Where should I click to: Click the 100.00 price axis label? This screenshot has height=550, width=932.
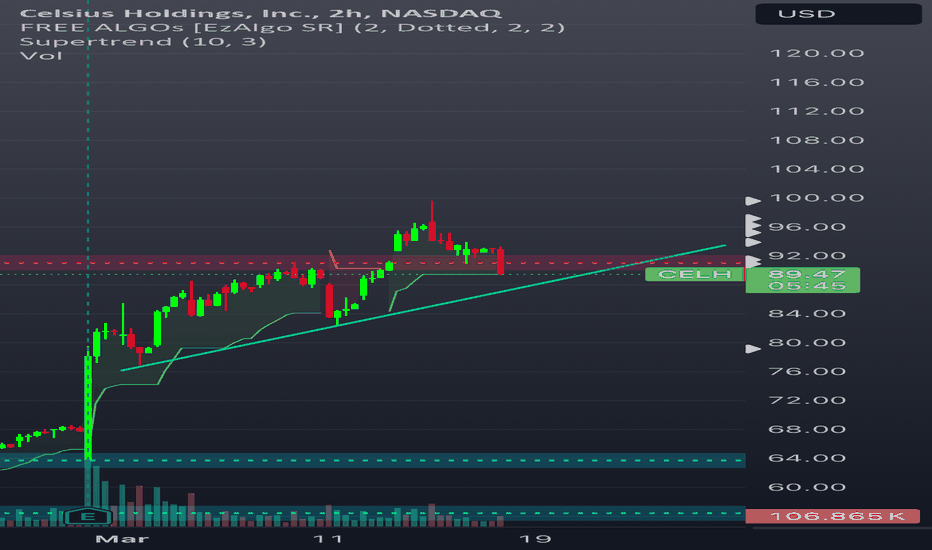[x=817, y=198]
